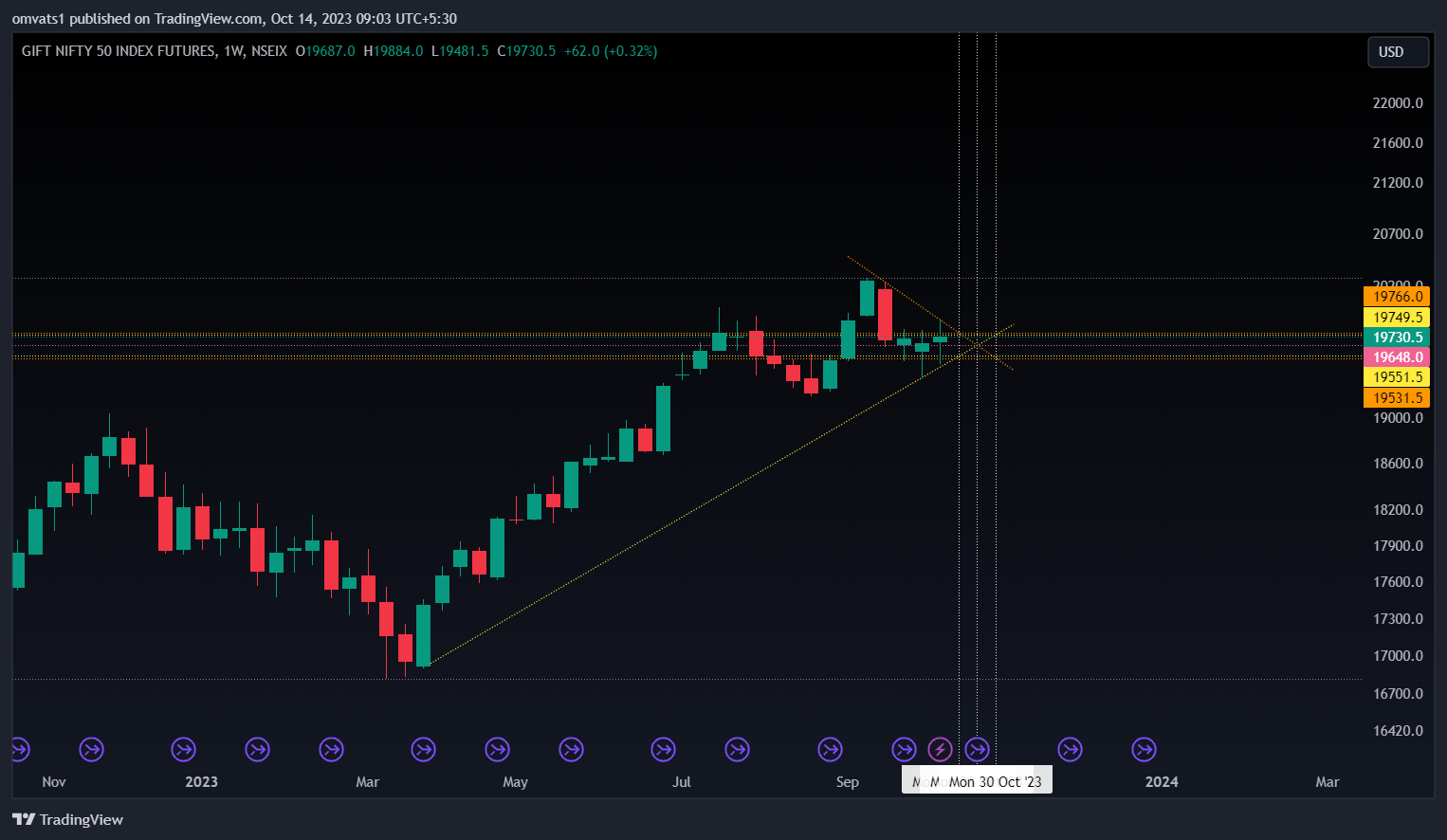Click the 20700.0 price axis label

(1398, 234)
